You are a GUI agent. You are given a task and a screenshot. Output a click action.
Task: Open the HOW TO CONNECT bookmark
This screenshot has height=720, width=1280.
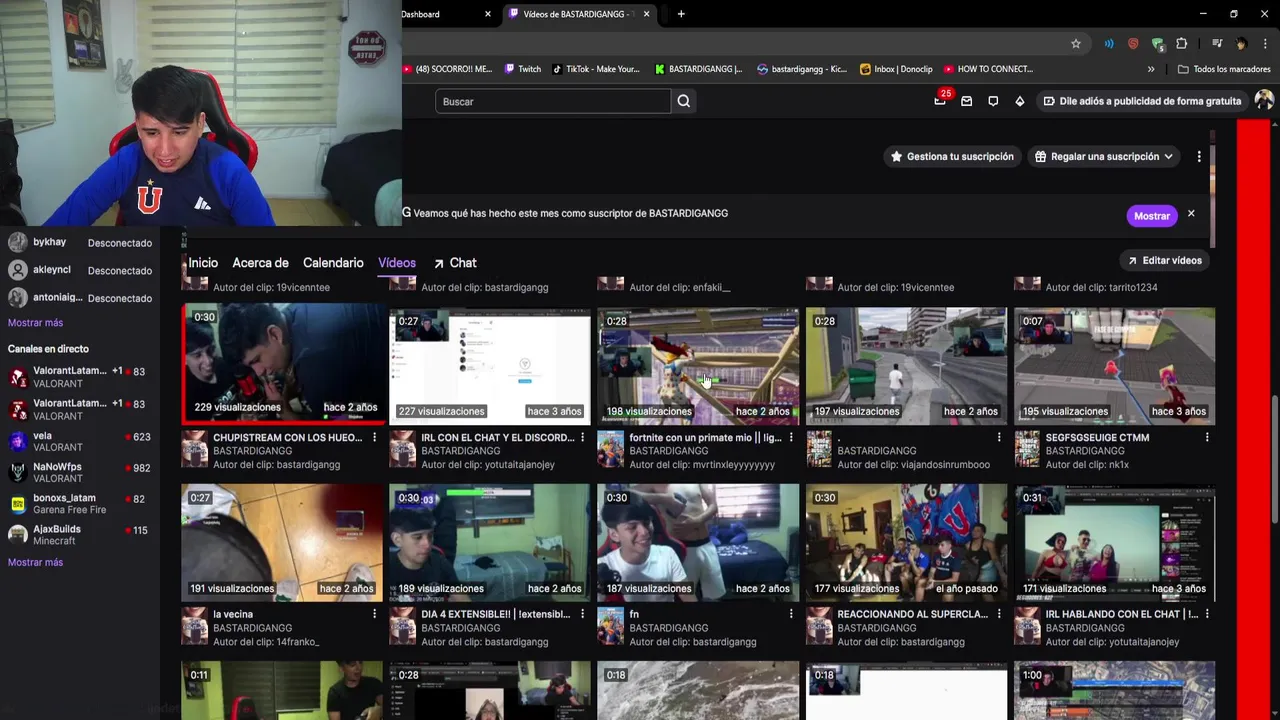tap(988, 69)
